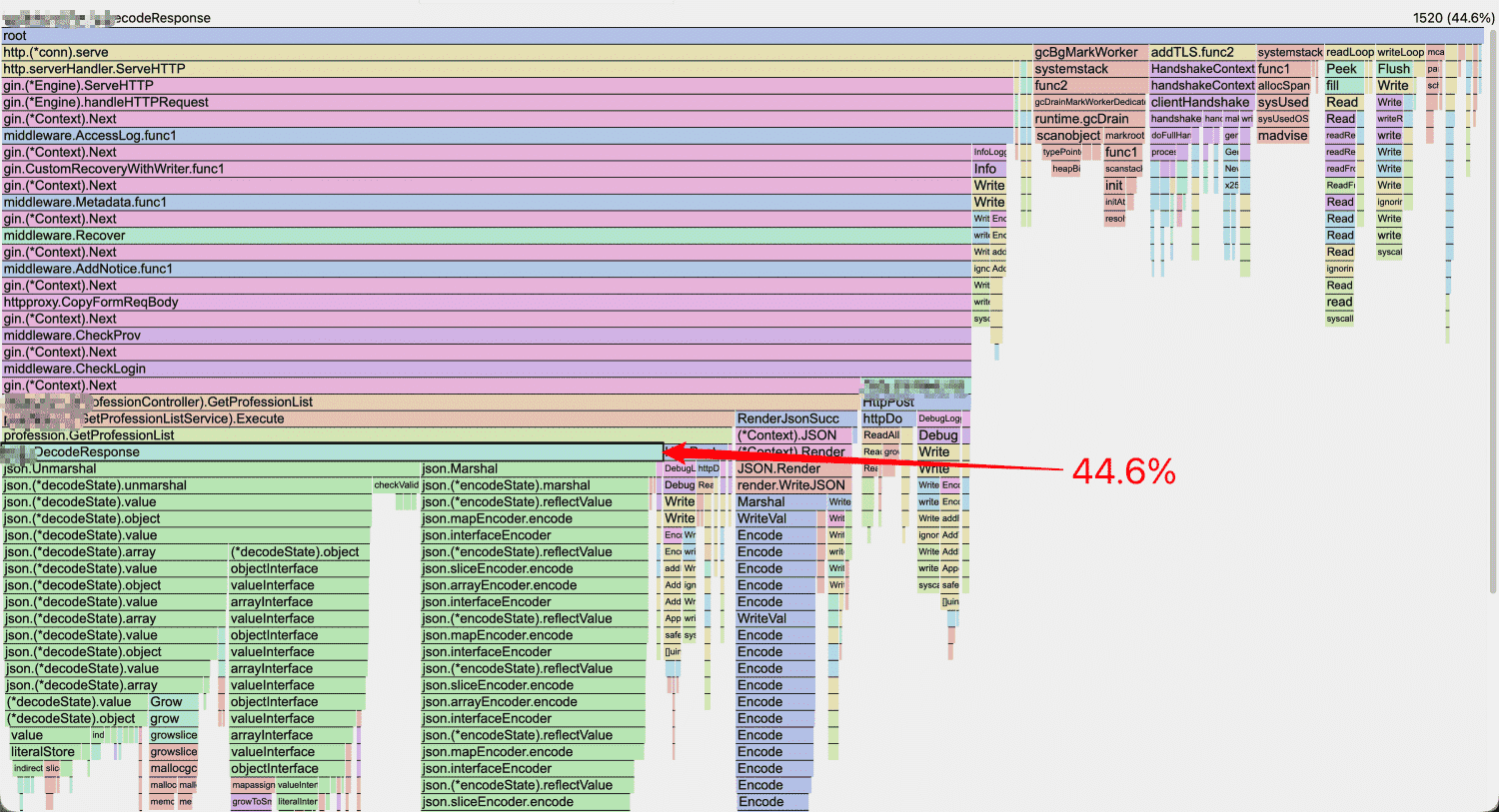Select the RenderJsonSucc frame
This screenshot has height=812, width=1499.
[796, 418]
